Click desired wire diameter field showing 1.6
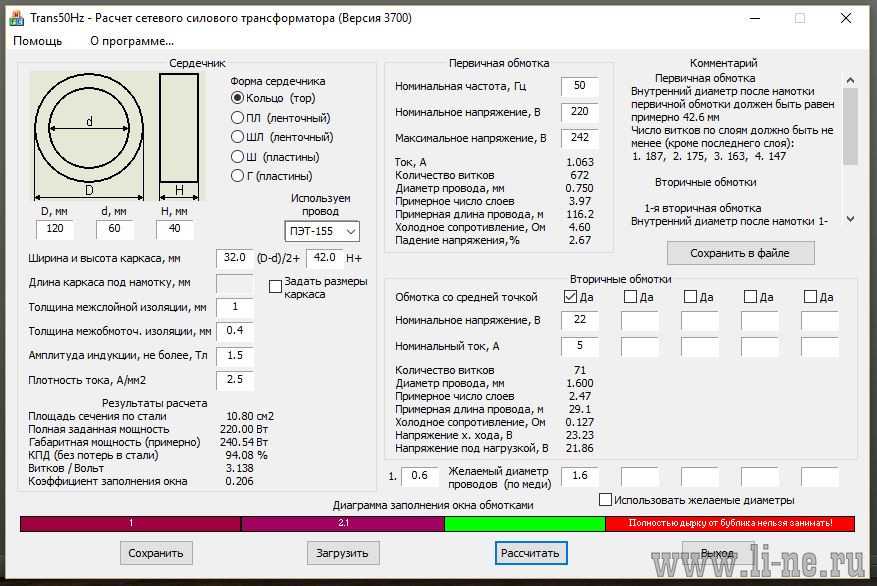The width and height of the screenshot is (877, 586). [579, 476]
